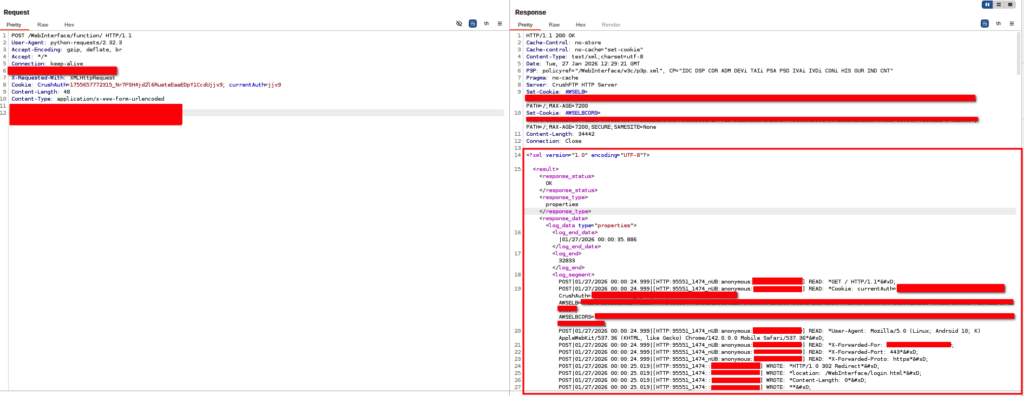Image resolution: width=1024 pixels, height=396 pixels.
Task: Click the 'location: /WebInterface/login.html' log entry
Action: tap(740, 373)
